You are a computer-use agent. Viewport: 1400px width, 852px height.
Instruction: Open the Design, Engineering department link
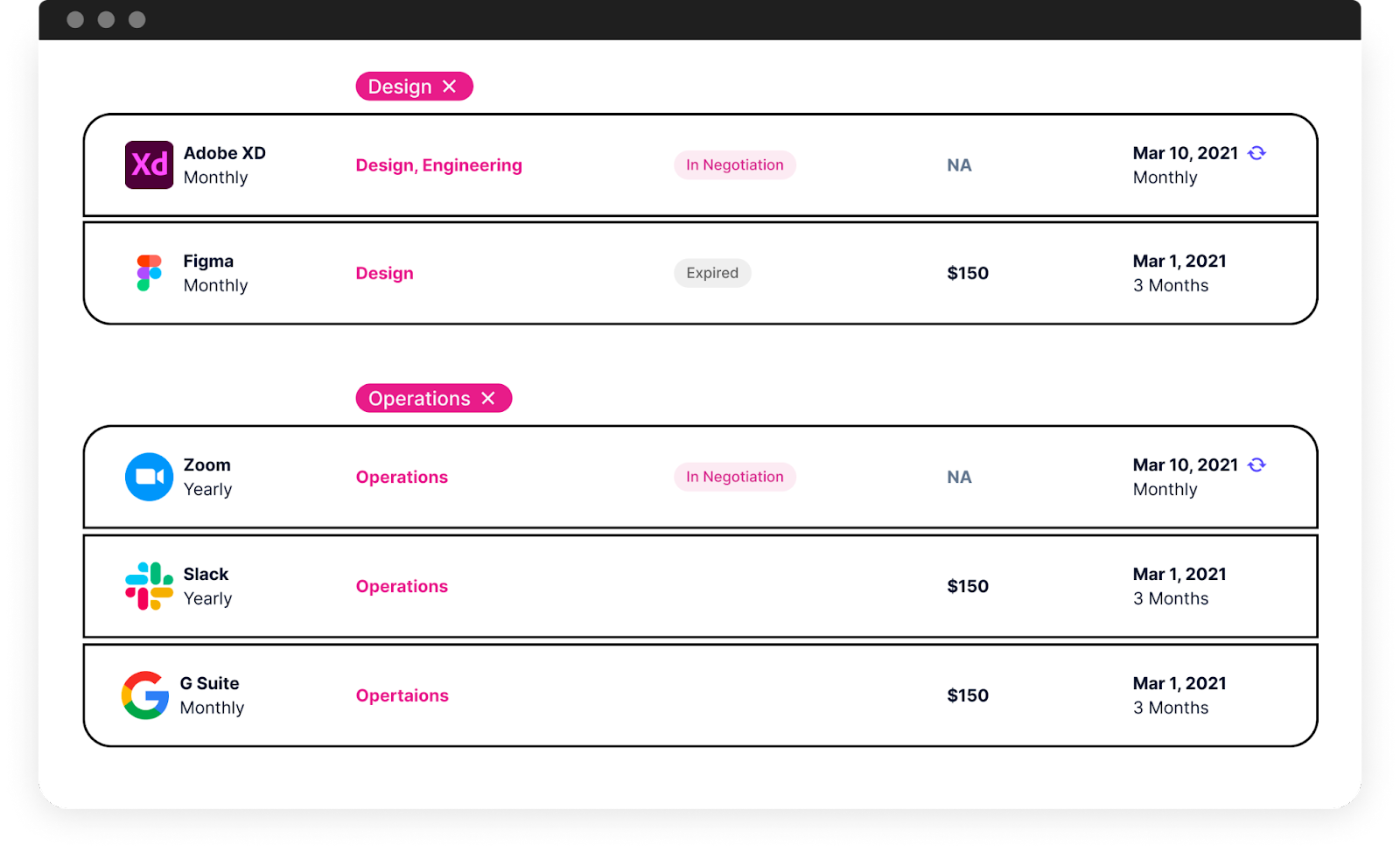(438, 165)
